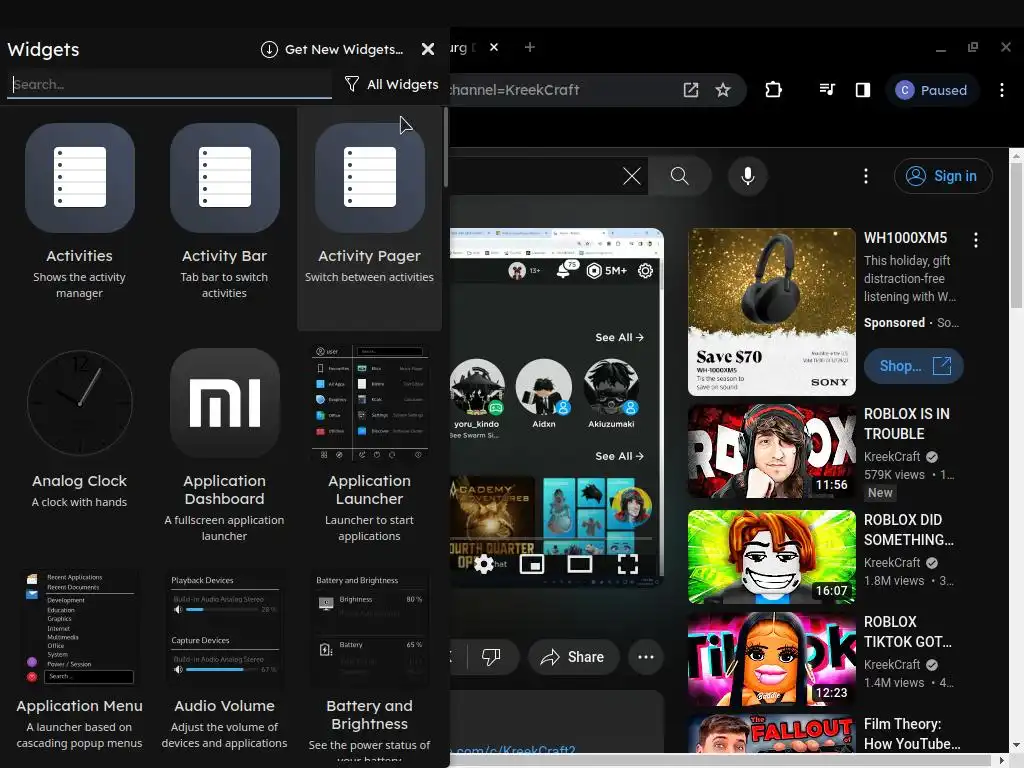Click the Shop button on the ad
1024x768 pixels.
(x=914, y=366)
